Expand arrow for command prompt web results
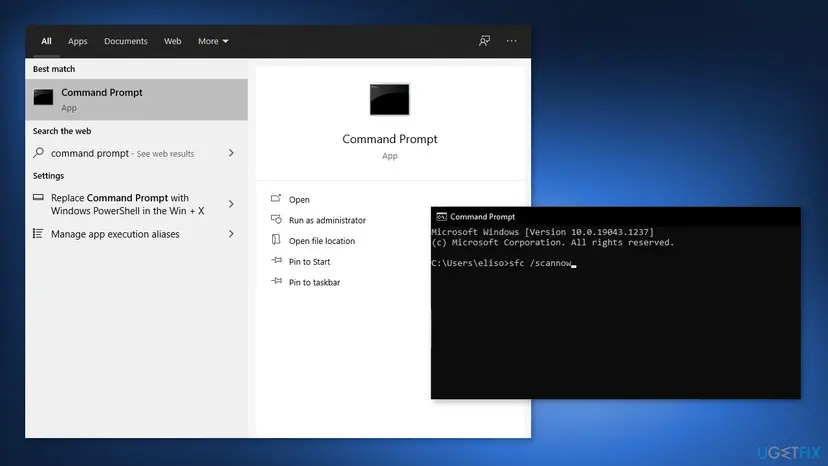The width and height of the screenshot is (828, 466). (231, 153)
